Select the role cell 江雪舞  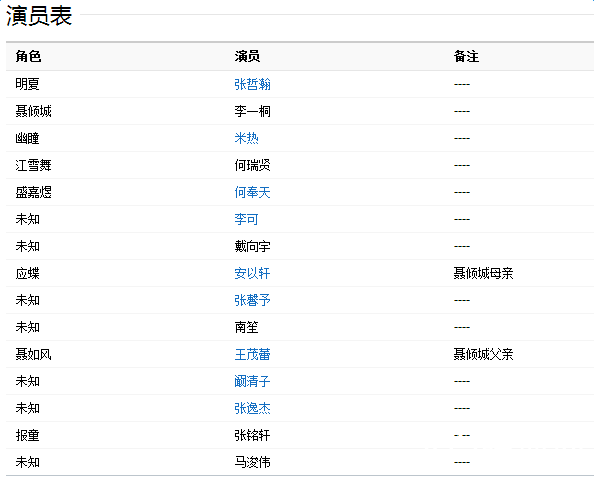pos(33,165)
